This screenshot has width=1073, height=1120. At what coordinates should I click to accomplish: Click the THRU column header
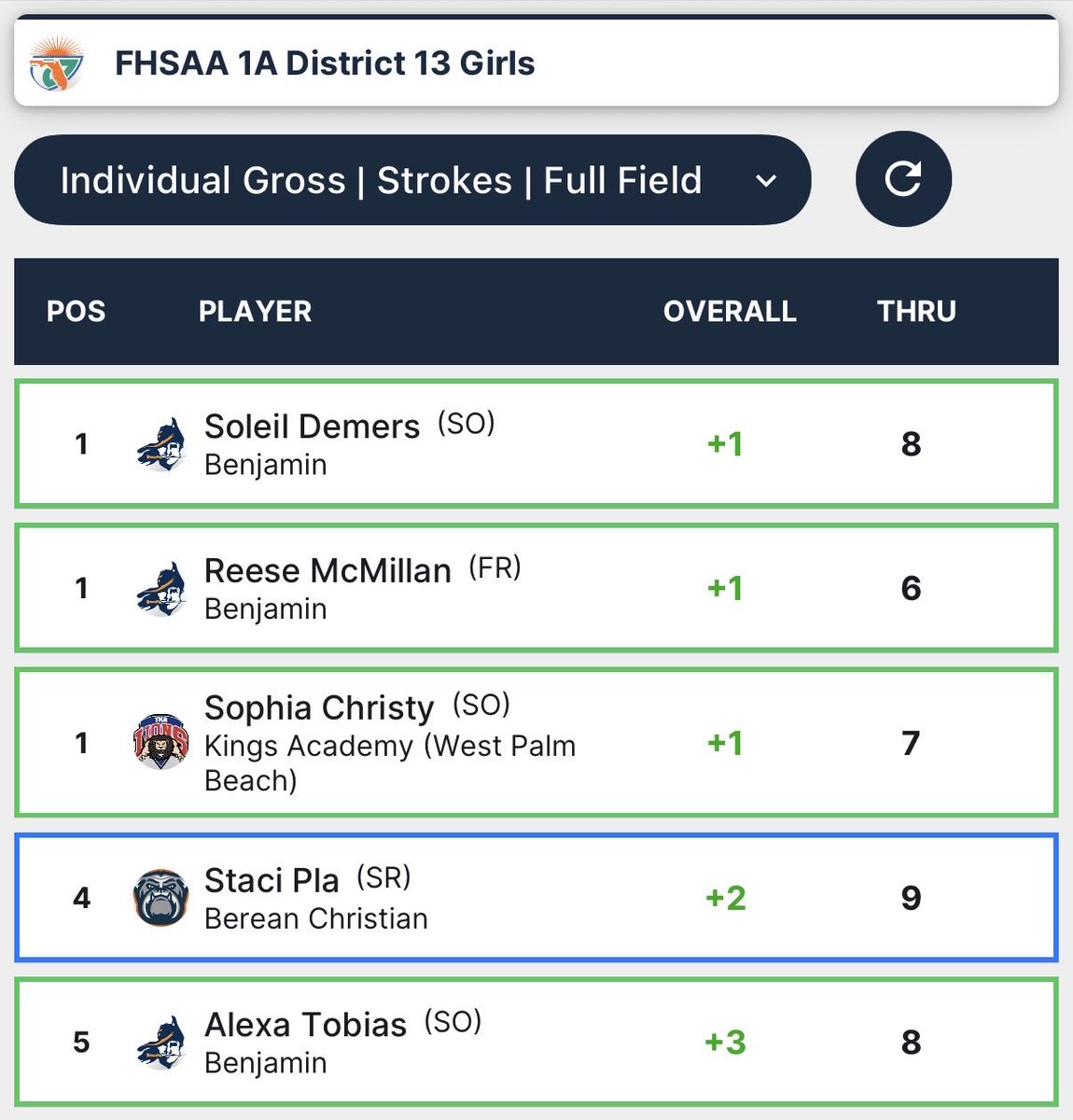tap(916, 311)
